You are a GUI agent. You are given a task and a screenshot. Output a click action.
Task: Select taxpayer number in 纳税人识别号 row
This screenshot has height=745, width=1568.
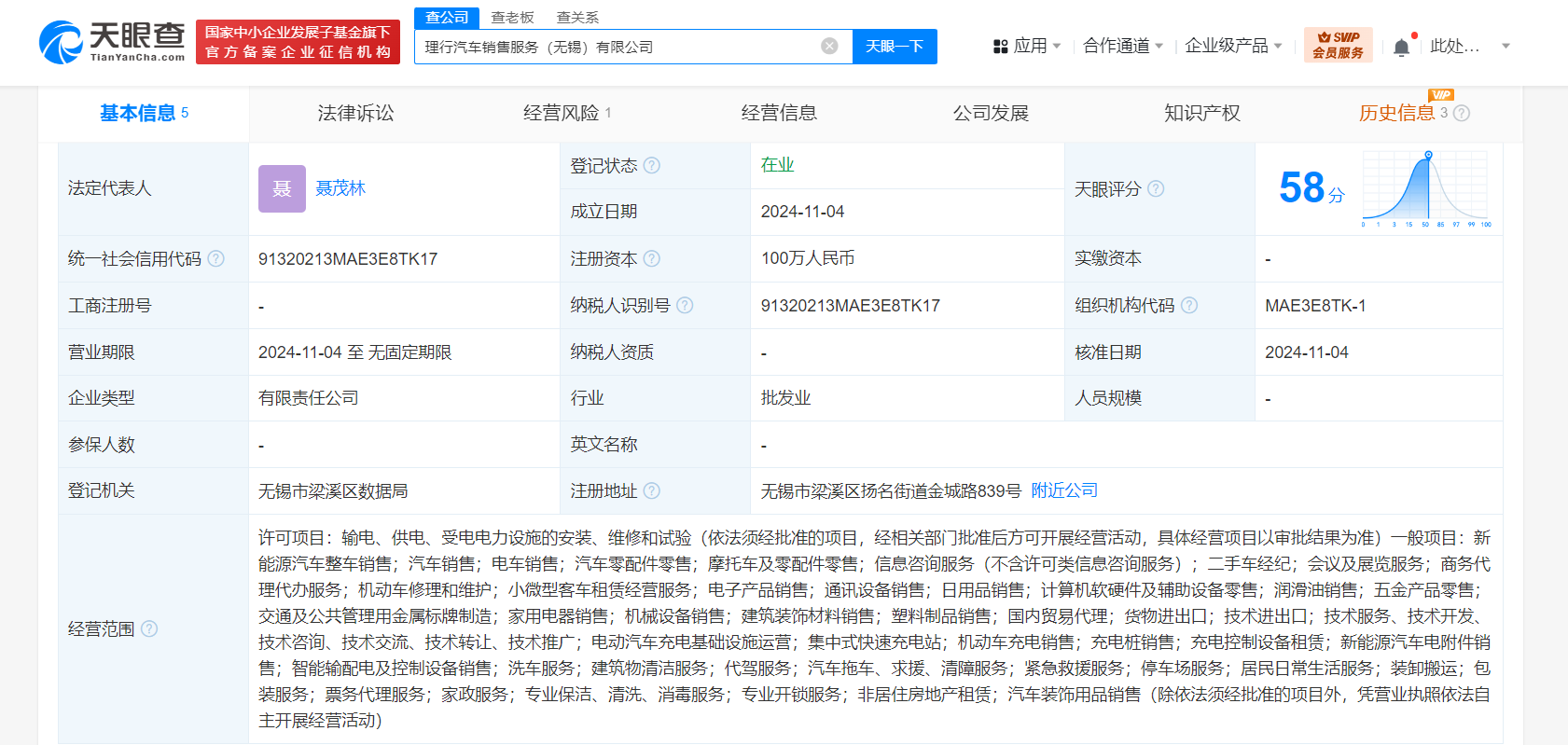(851, 306)
